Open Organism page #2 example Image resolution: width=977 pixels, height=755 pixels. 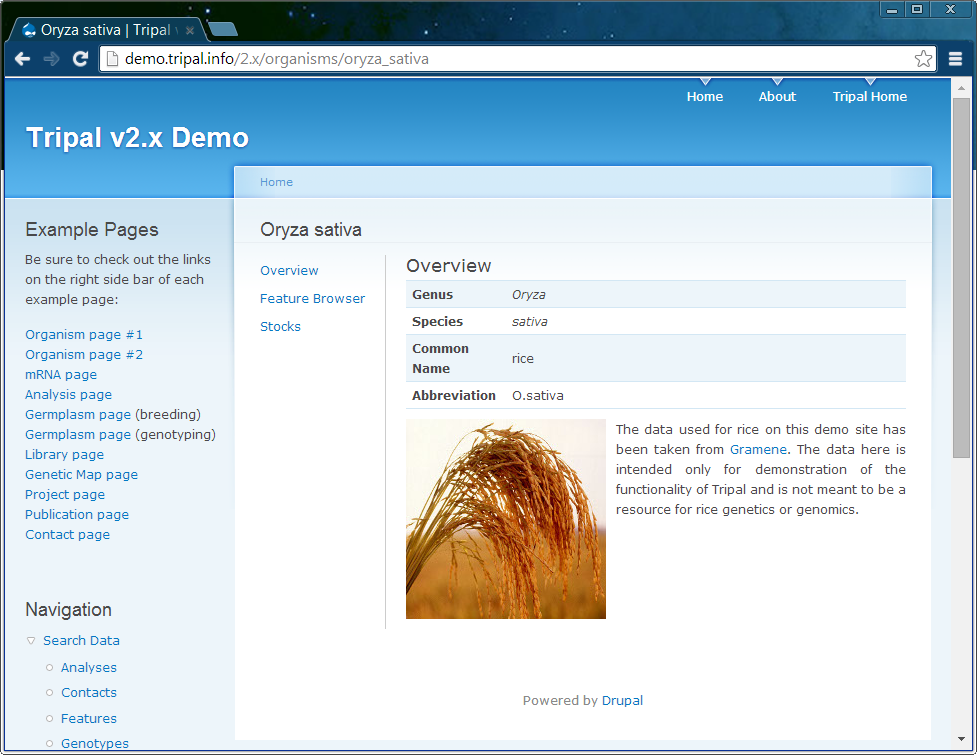[84, 354]
